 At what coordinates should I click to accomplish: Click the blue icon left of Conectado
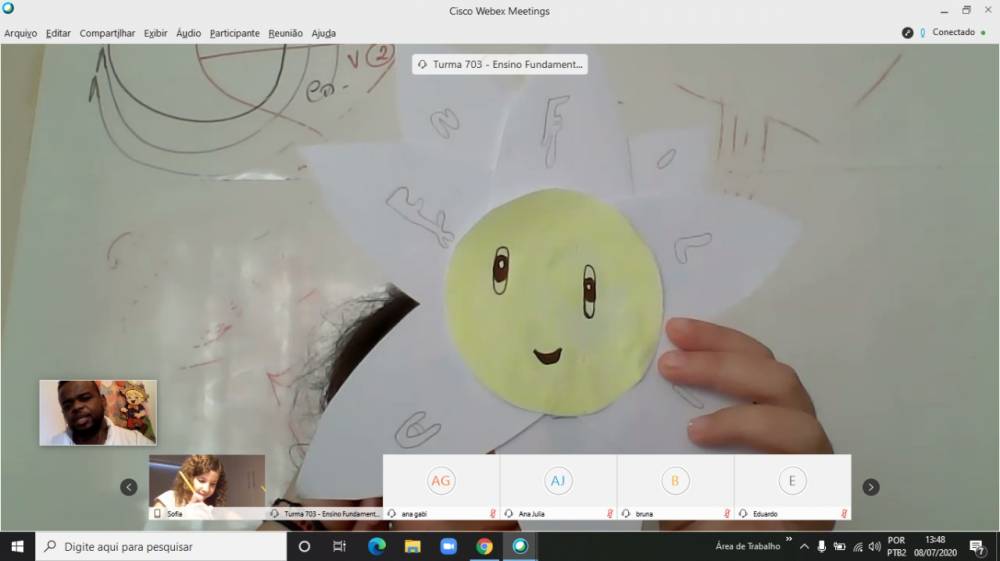(x=923, y=32)
